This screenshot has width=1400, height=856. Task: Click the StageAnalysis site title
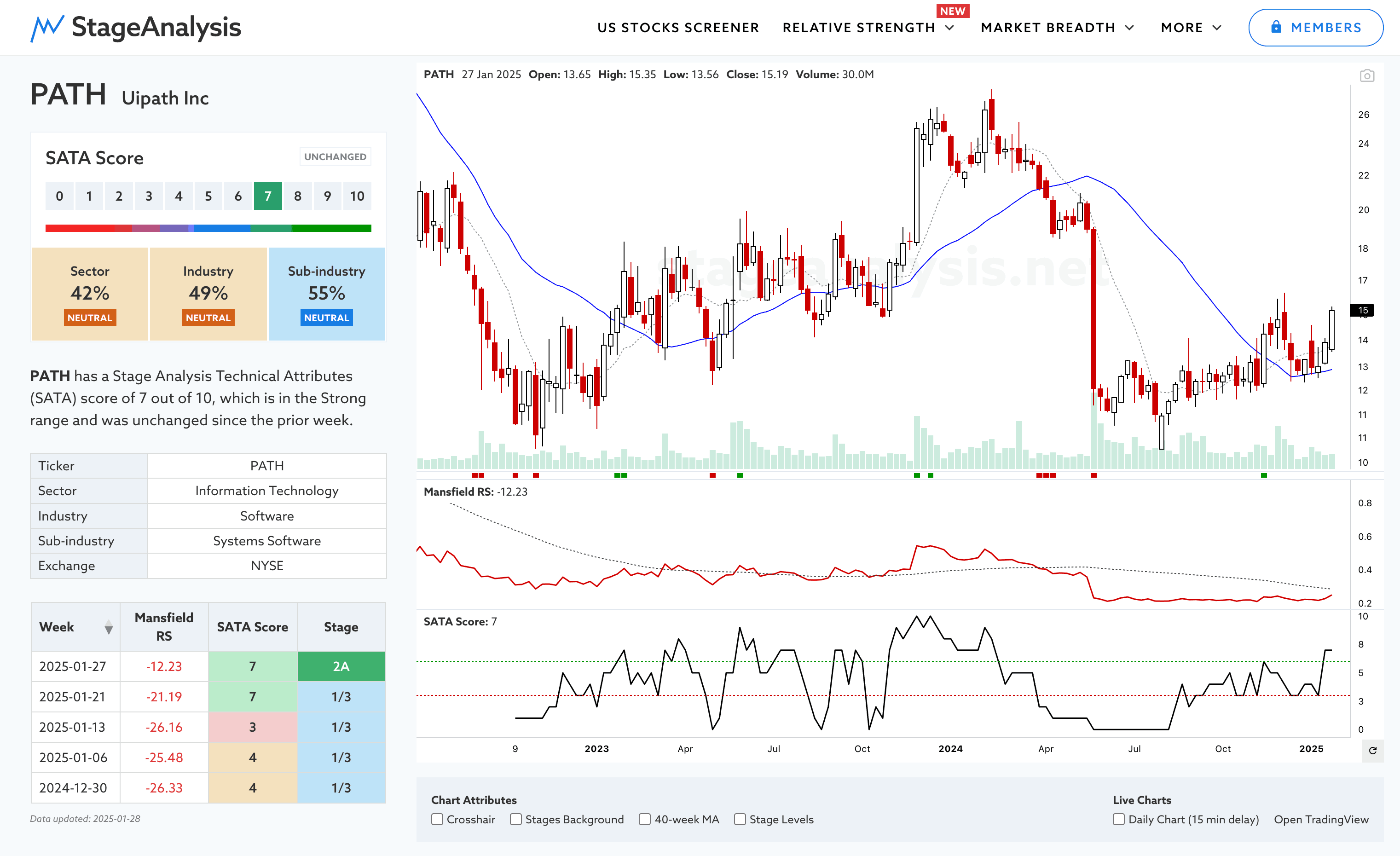(x=156, y=27)
